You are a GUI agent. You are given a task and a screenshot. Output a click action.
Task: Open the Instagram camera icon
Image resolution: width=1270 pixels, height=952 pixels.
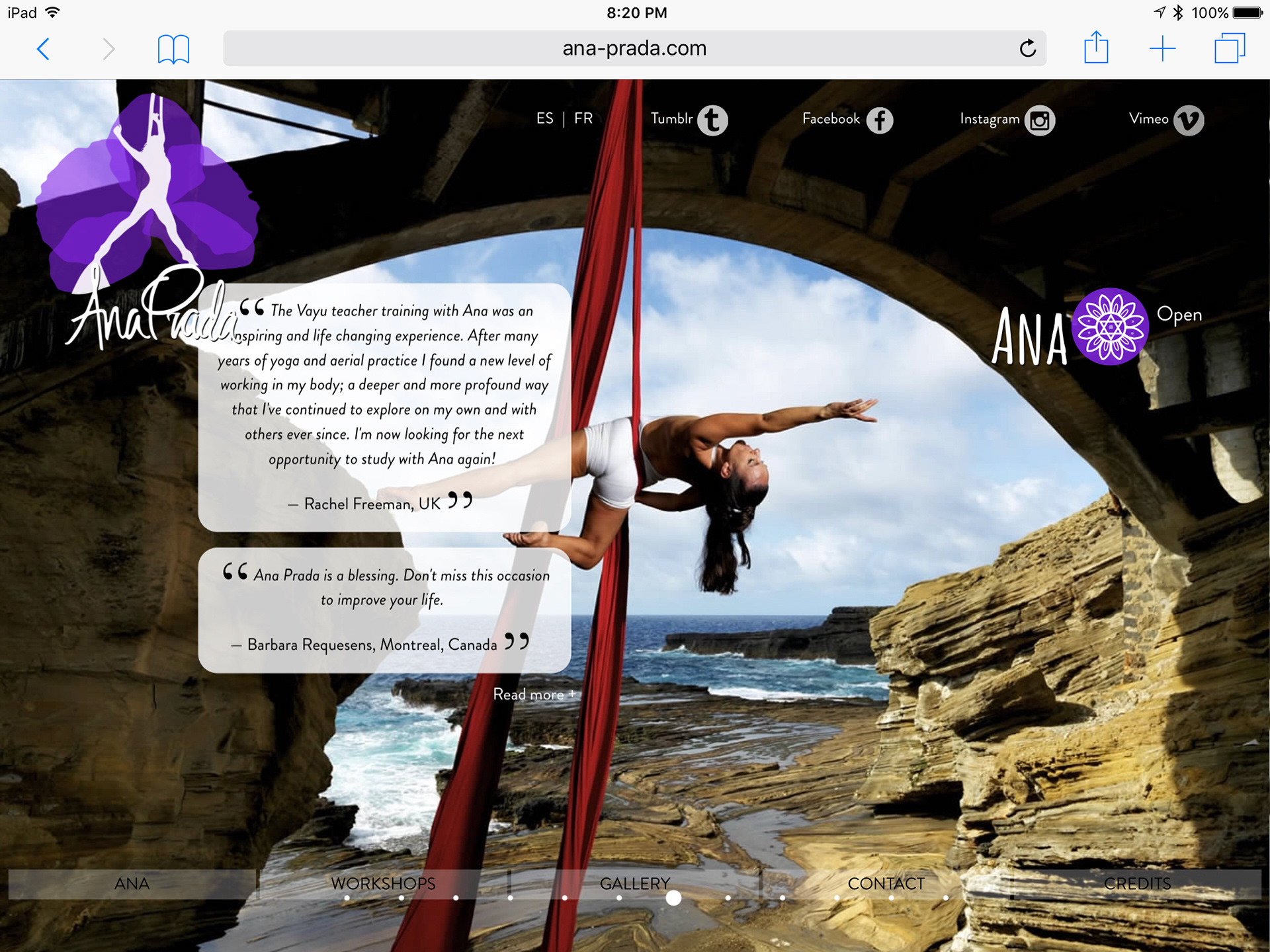[x=1040, y=121]
